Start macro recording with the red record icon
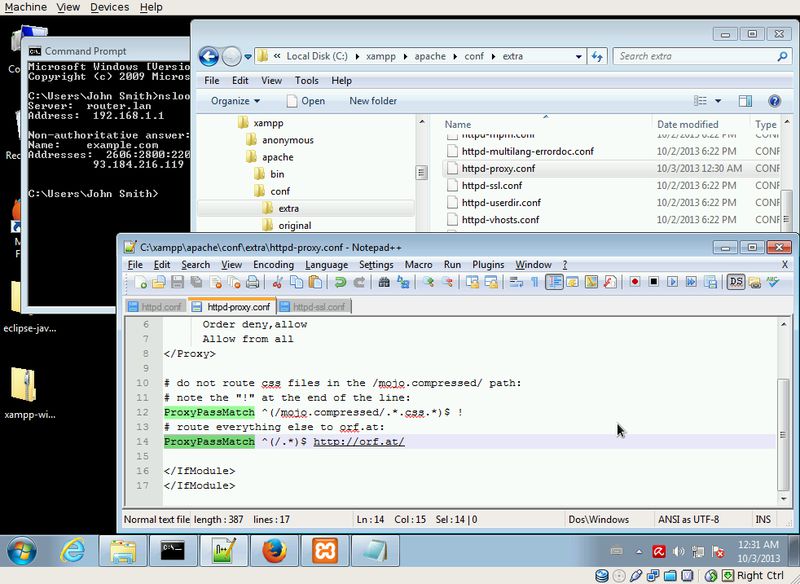The width and height of the screenshot is (800, 584). (x=634, y=283)
